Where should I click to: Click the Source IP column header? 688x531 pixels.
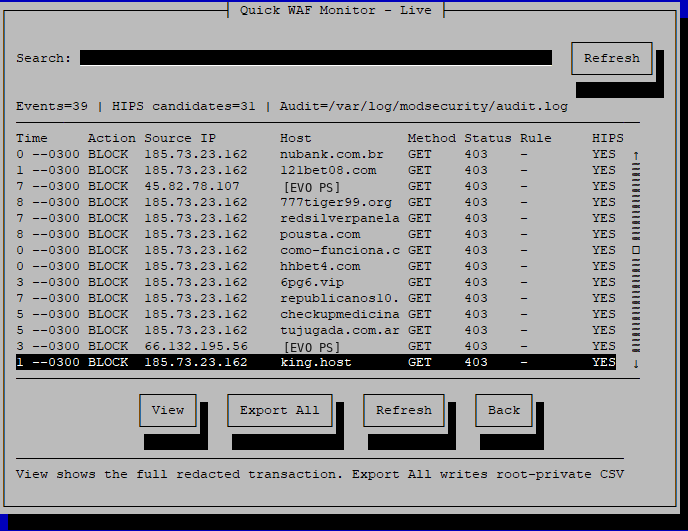point(180,138)
